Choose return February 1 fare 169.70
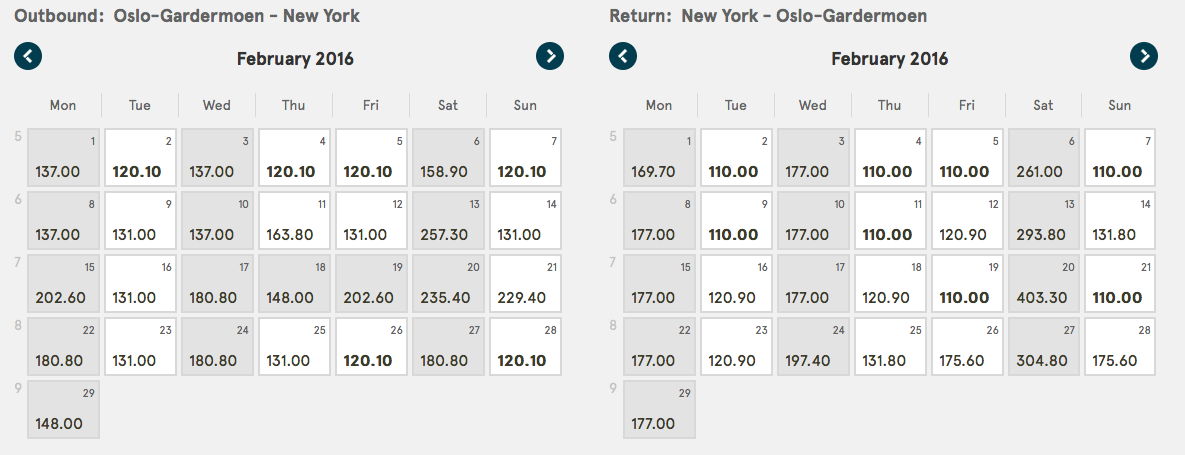This screenshot has width=1185, height=455. (660, 157)
